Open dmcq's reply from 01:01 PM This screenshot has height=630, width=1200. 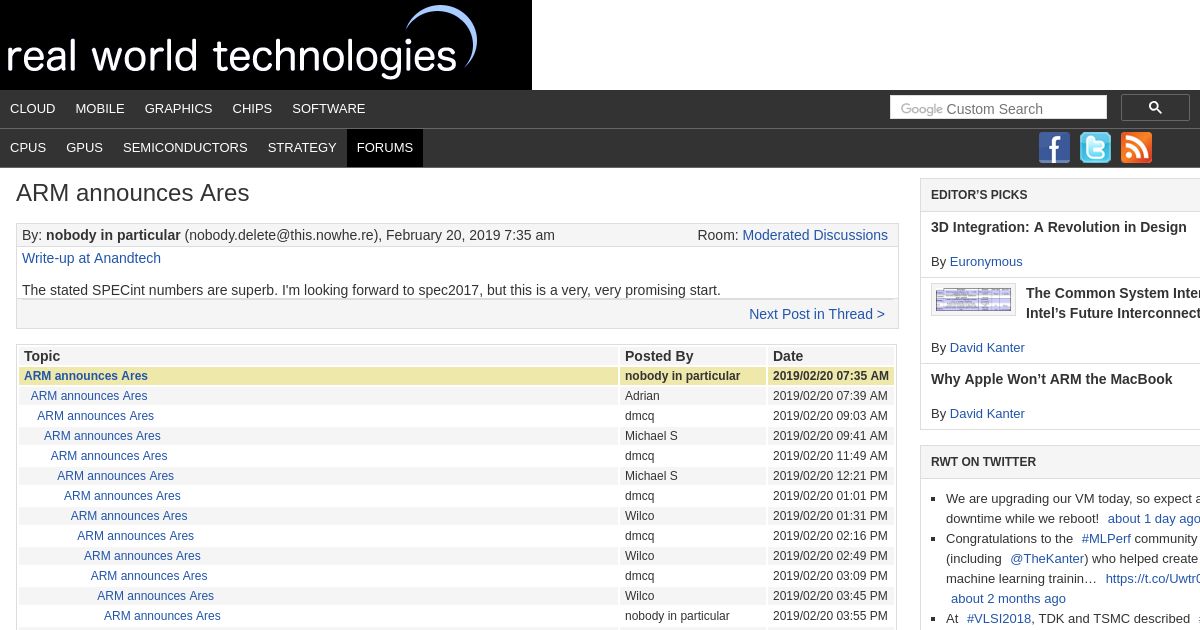122,496
